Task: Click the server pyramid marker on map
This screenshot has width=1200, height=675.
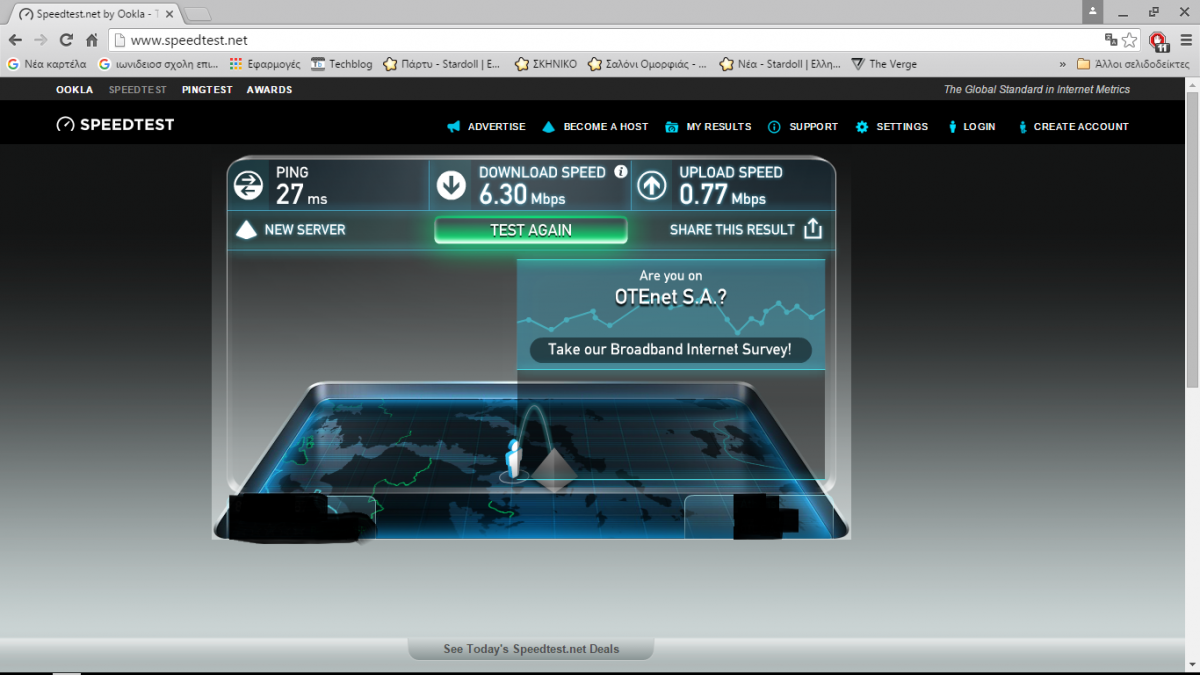Action: pos(553,470)
